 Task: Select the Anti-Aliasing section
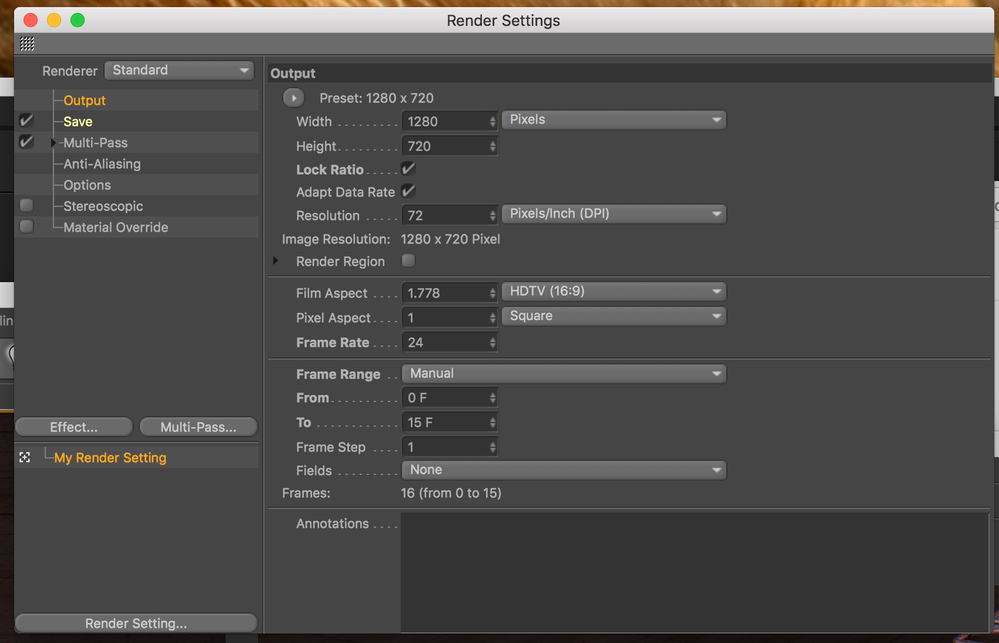tap(102, 164)
